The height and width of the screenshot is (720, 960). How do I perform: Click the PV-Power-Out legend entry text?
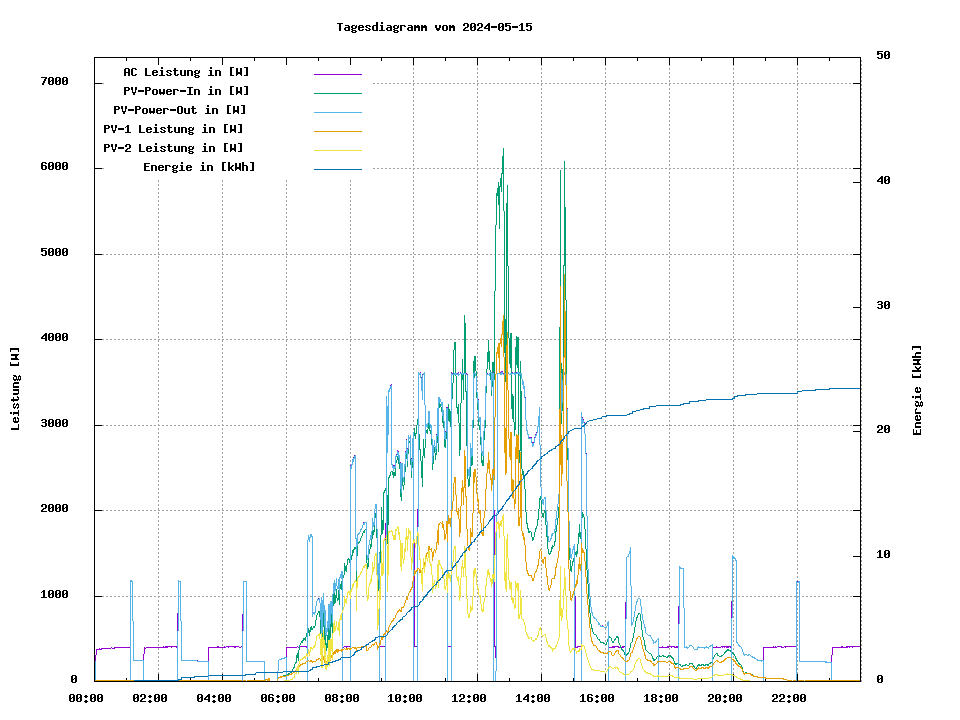[x=180, y=110]
